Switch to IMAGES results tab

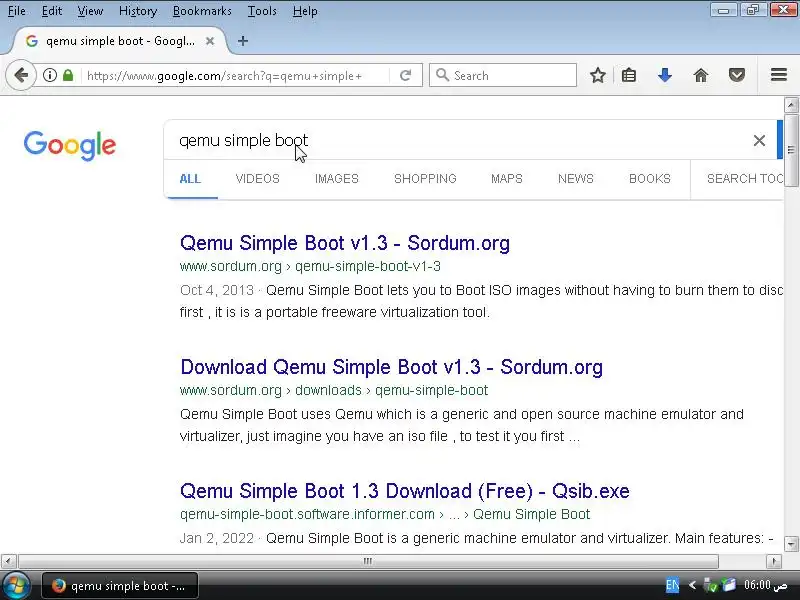tap(337, 179)
